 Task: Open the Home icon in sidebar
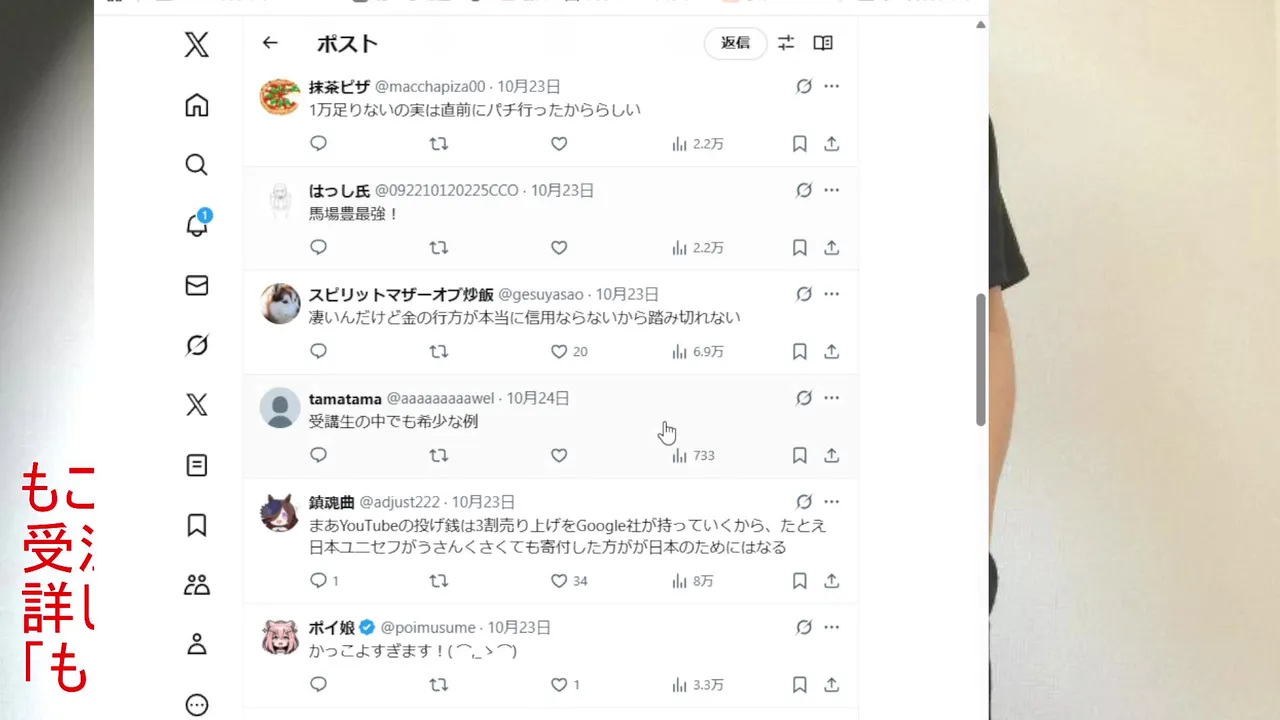click(x=197, y=106)
